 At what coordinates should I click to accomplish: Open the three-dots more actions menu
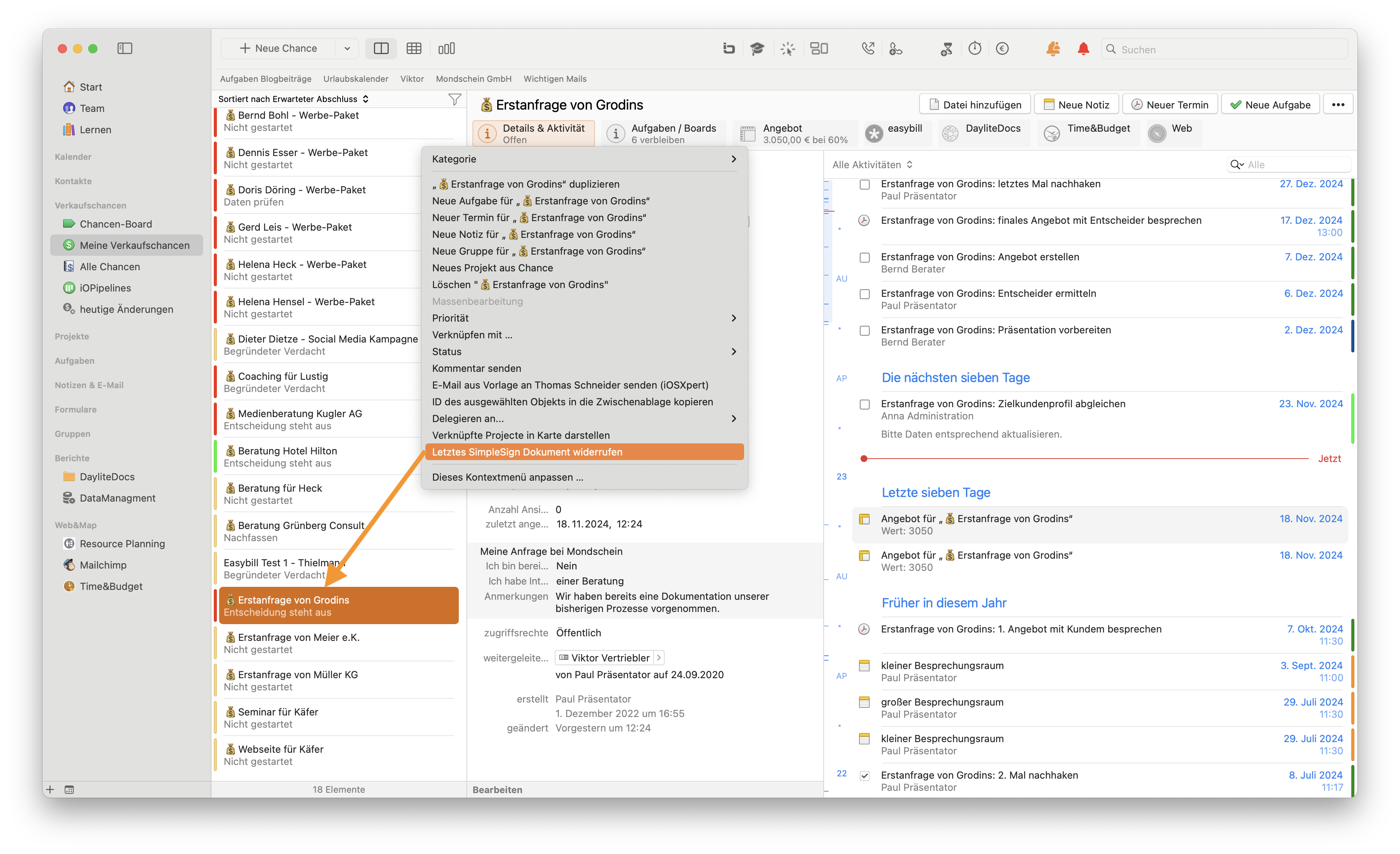point(1338,105)
